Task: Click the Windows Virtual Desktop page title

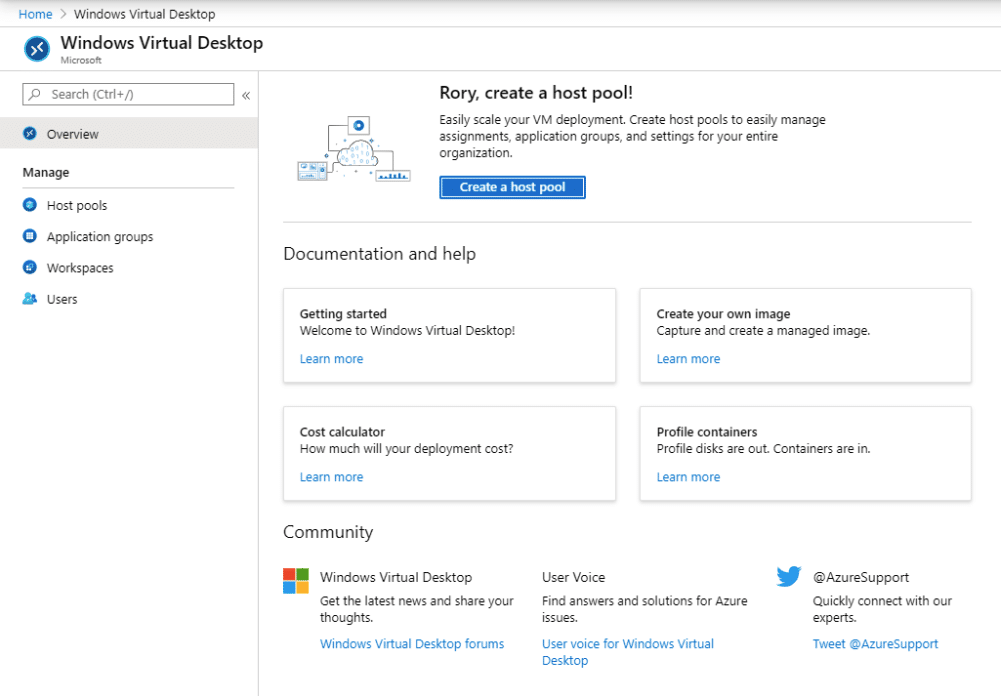Action: click(162, 43)
